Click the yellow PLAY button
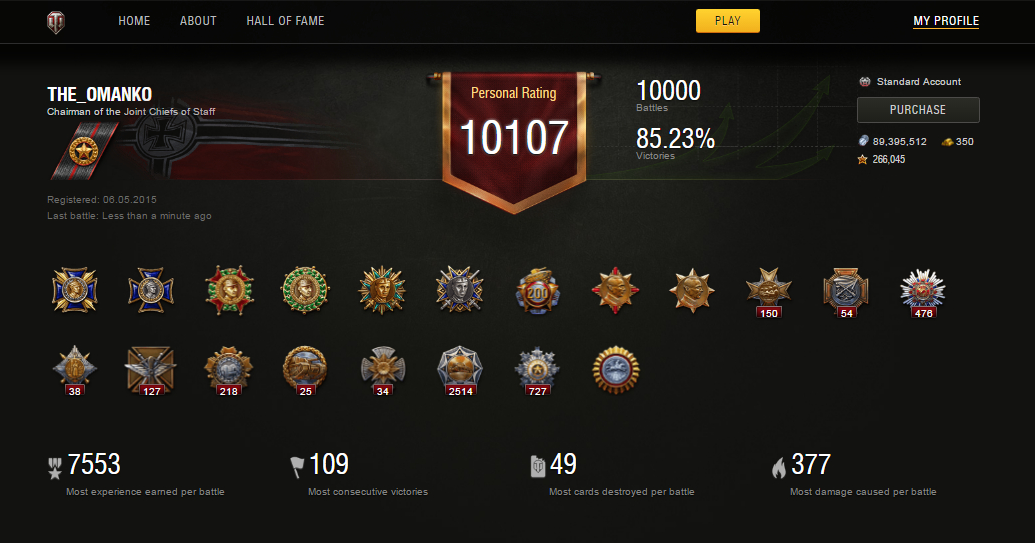1035x543 pixels. [727, 21]
